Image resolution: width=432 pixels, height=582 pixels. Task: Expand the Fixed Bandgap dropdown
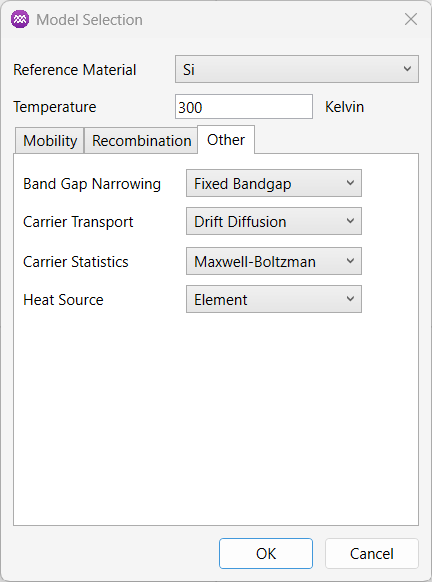(x=274, y=183)
